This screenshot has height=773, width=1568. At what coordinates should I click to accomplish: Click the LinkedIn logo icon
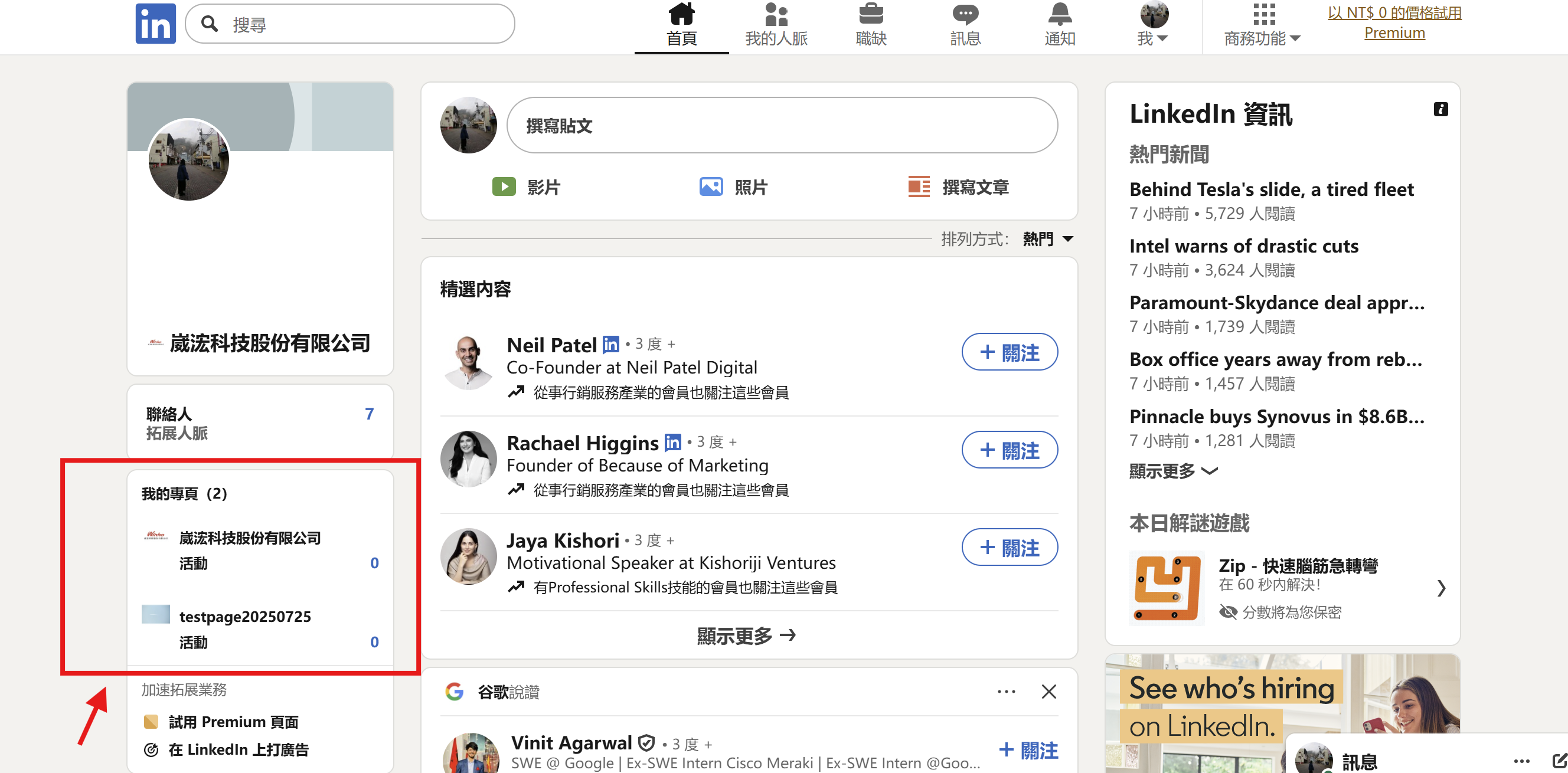(x=156, y=24)
